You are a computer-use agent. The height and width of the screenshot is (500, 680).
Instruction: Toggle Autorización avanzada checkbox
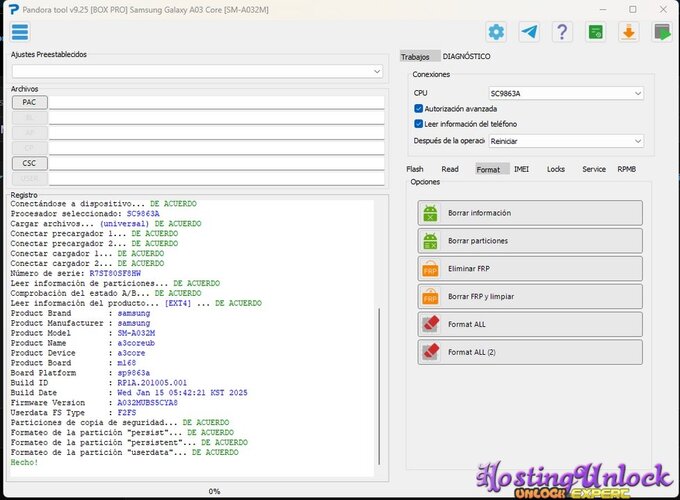pos(418,108)
